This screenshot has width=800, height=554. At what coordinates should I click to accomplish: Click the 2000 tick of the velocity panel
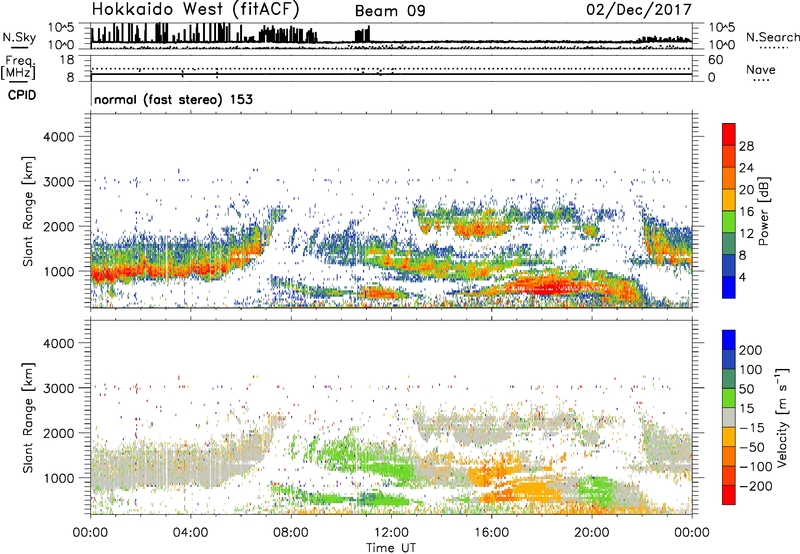tap(59, 433)
